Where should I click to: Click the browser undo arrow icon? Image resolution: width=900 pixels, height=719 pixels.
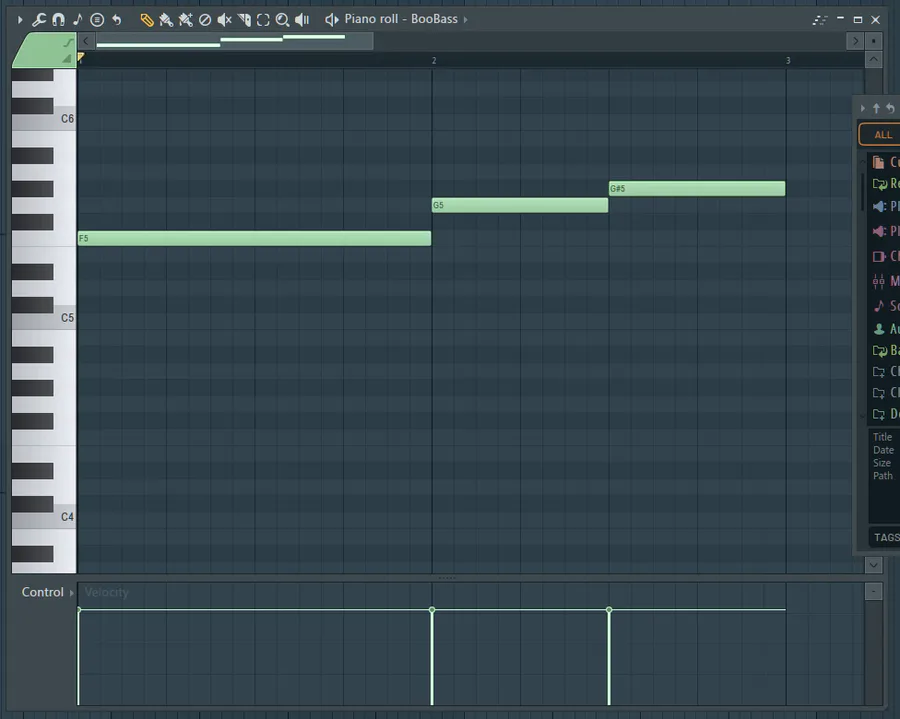pos(890,108)
